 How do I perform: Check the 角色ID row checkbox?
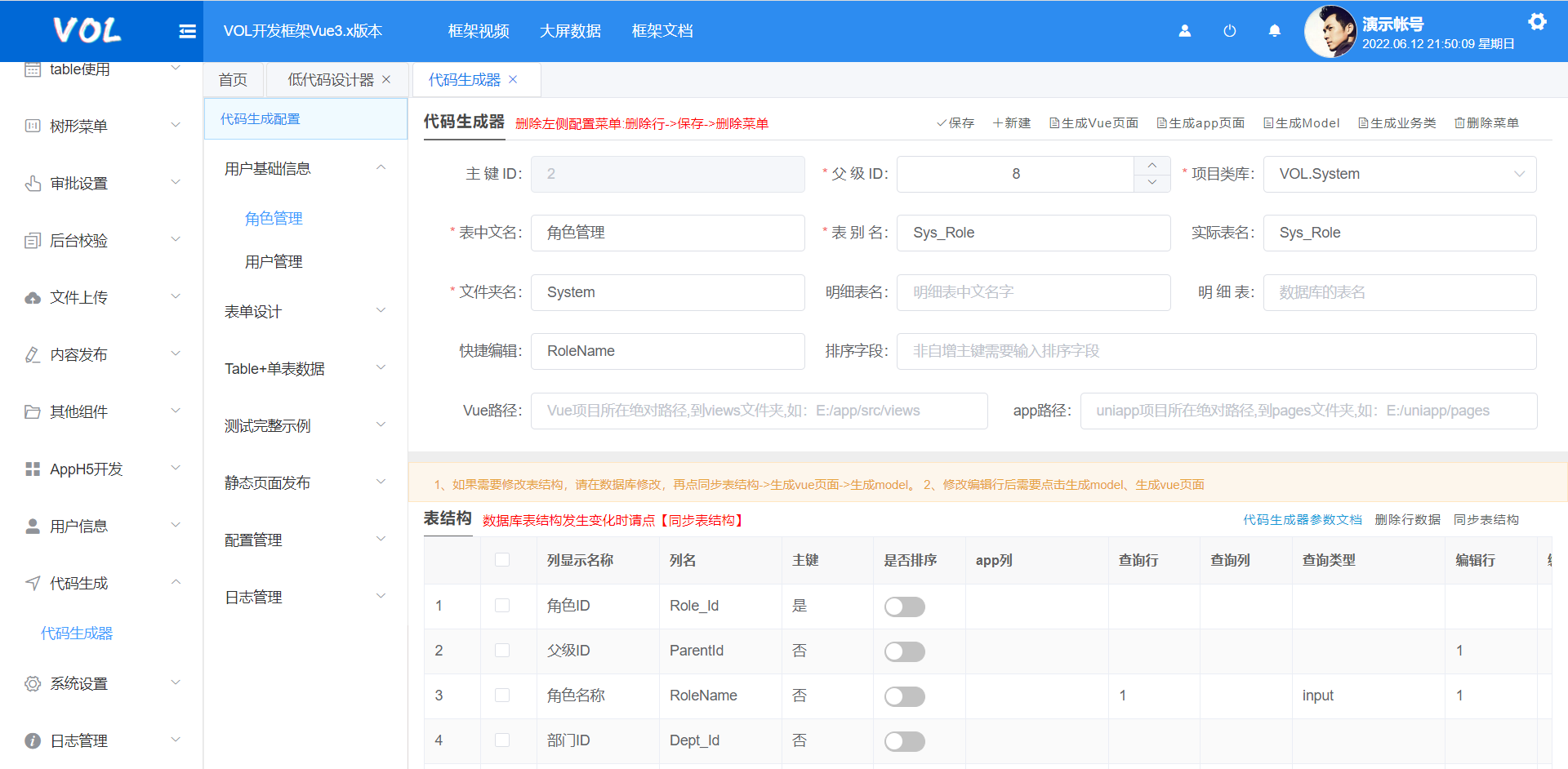502,606
